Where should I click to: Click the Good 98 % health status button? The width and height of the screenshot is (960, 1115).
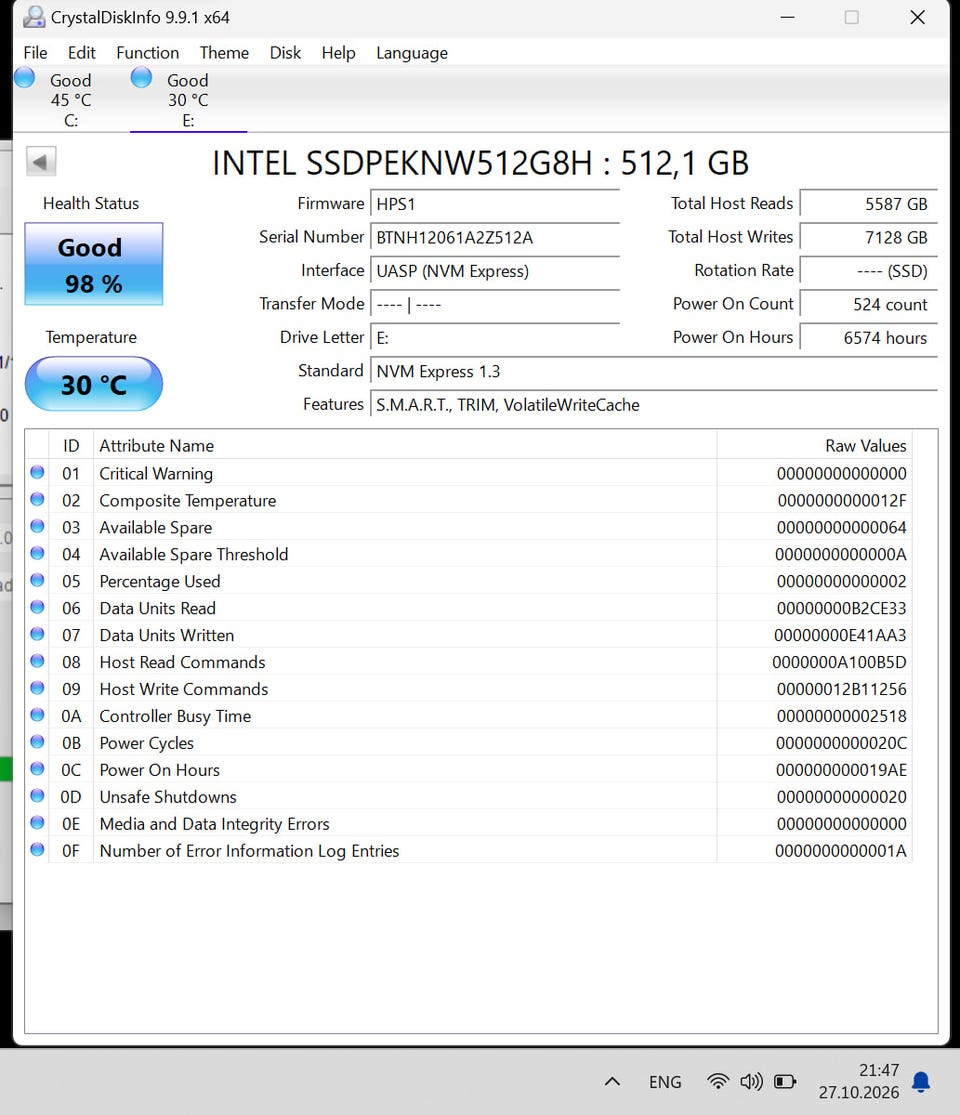tap(94, 264)
